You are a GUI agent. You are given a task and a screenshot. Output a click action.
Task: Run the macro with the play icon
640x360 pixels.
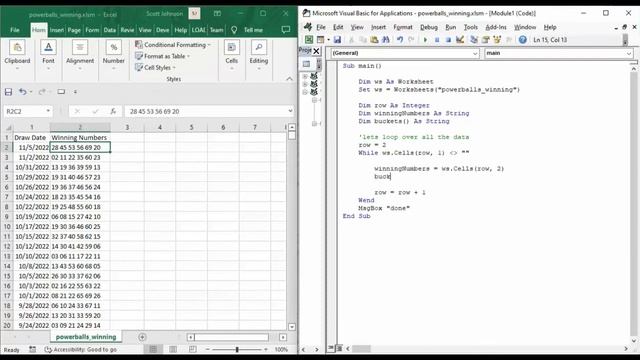[425, 40]
